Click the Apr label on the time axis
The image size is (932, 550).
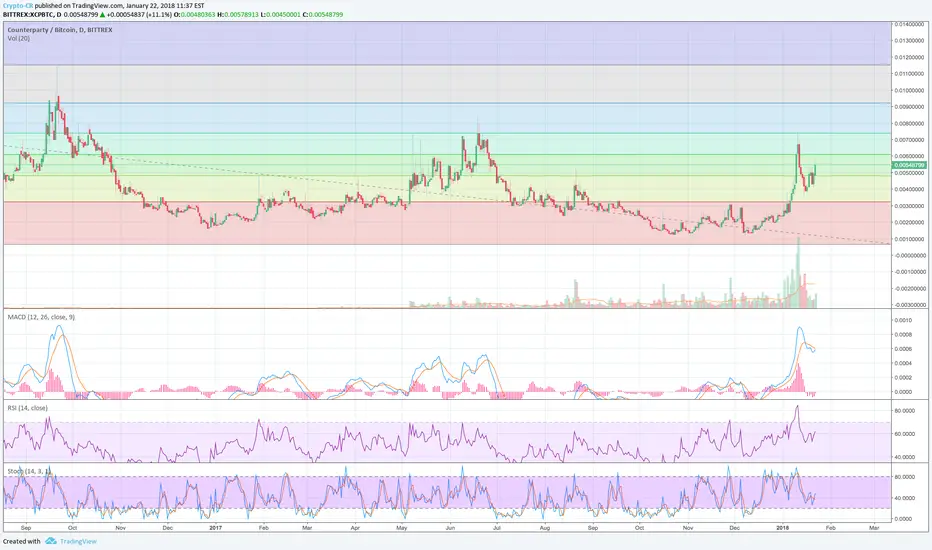[x=355, y=527]
